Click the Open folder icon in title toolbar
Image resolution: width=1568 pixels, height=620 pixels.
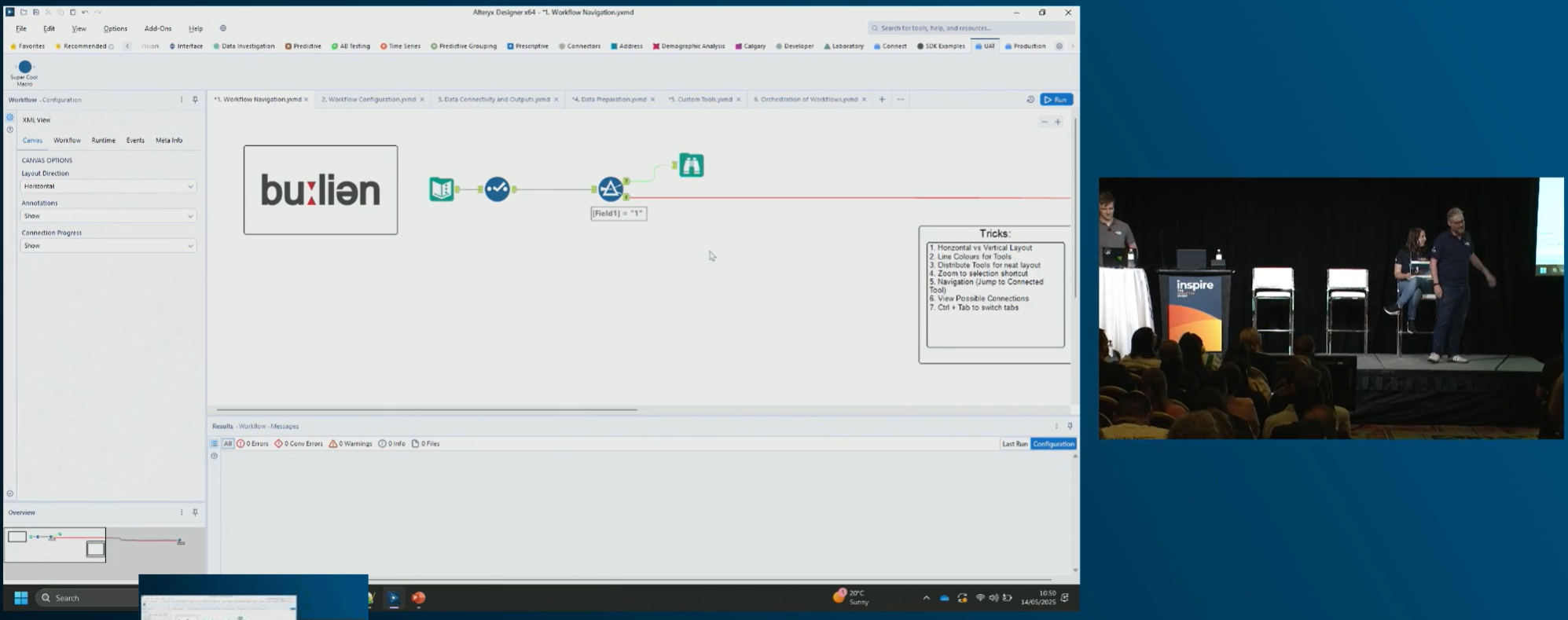point(24,12)
